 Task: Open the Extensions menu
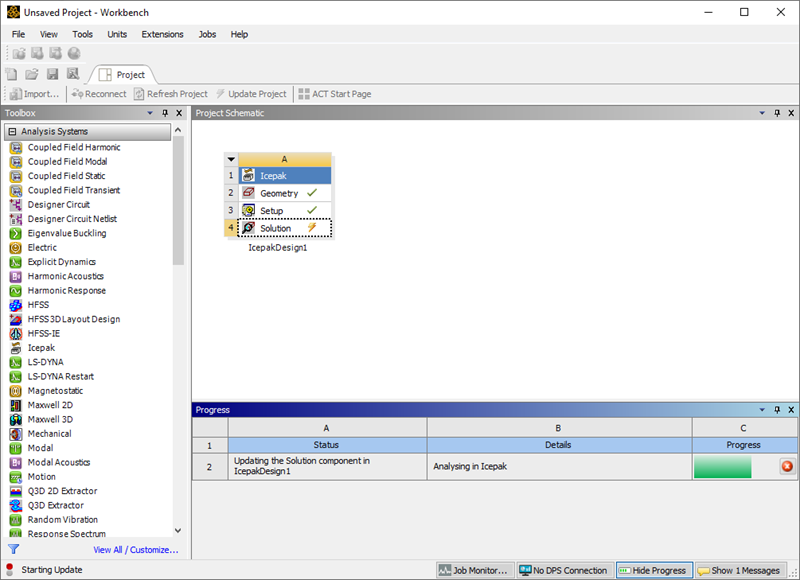point(162,34)
